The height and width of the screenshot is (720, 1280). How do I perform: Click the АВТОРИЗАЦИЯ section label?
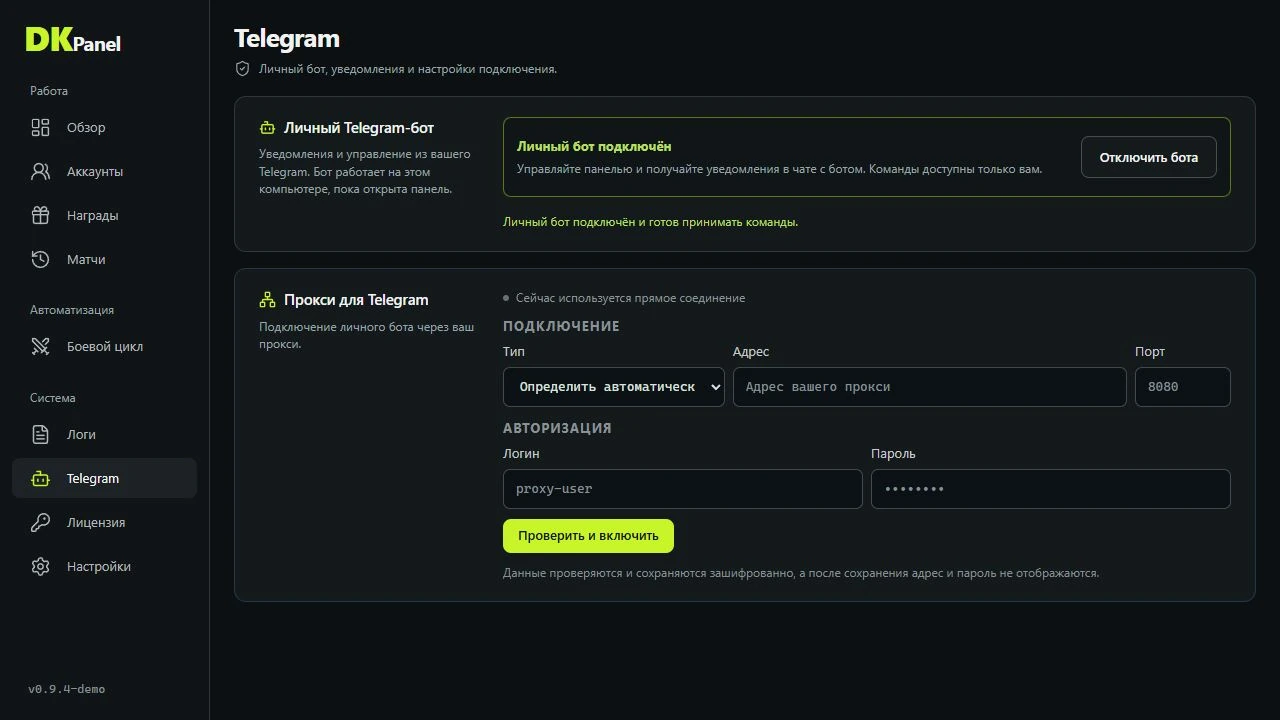pyautogui.click(x=557, y=428)
